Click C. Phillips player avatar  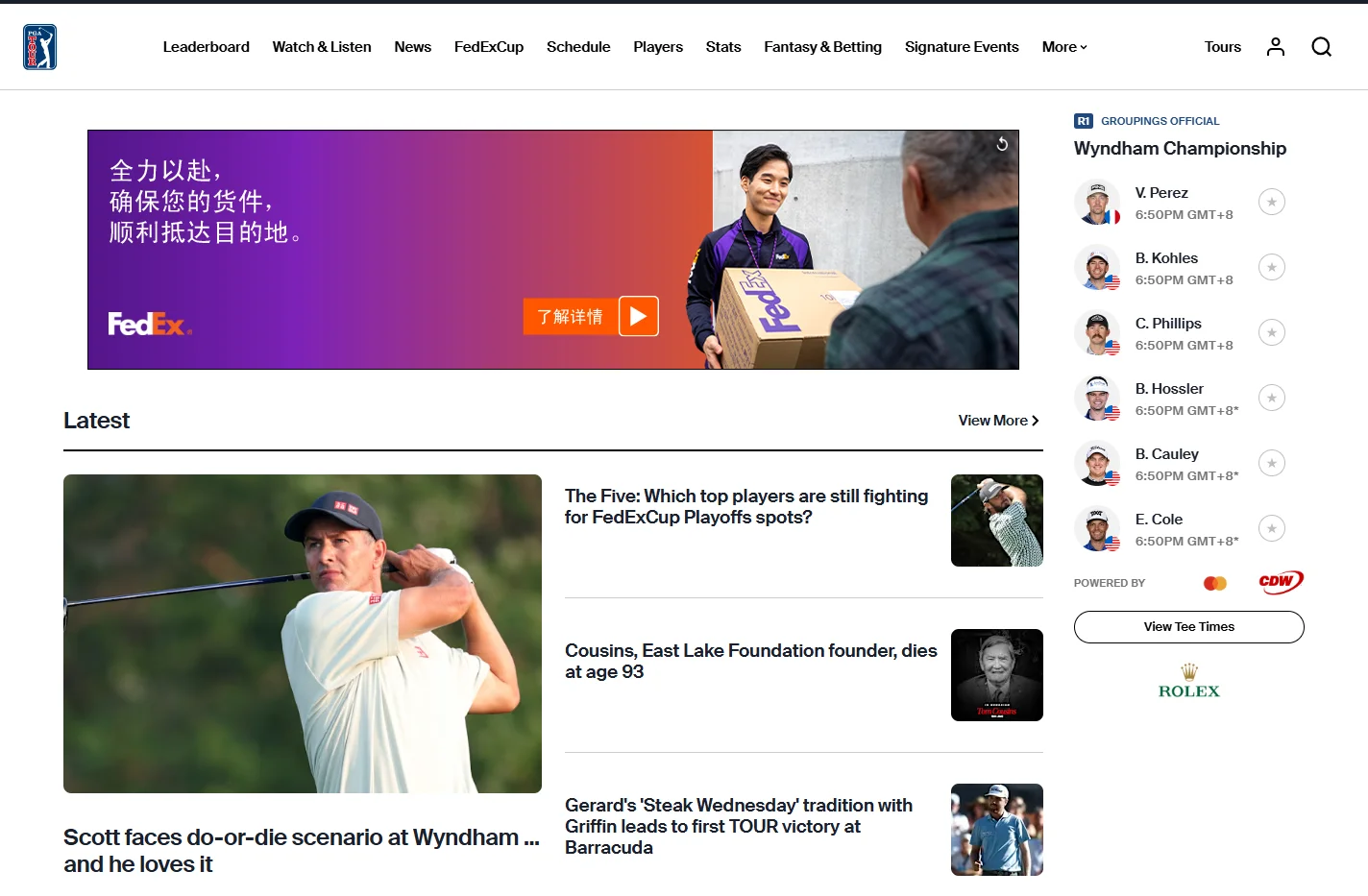(1097, 332)
